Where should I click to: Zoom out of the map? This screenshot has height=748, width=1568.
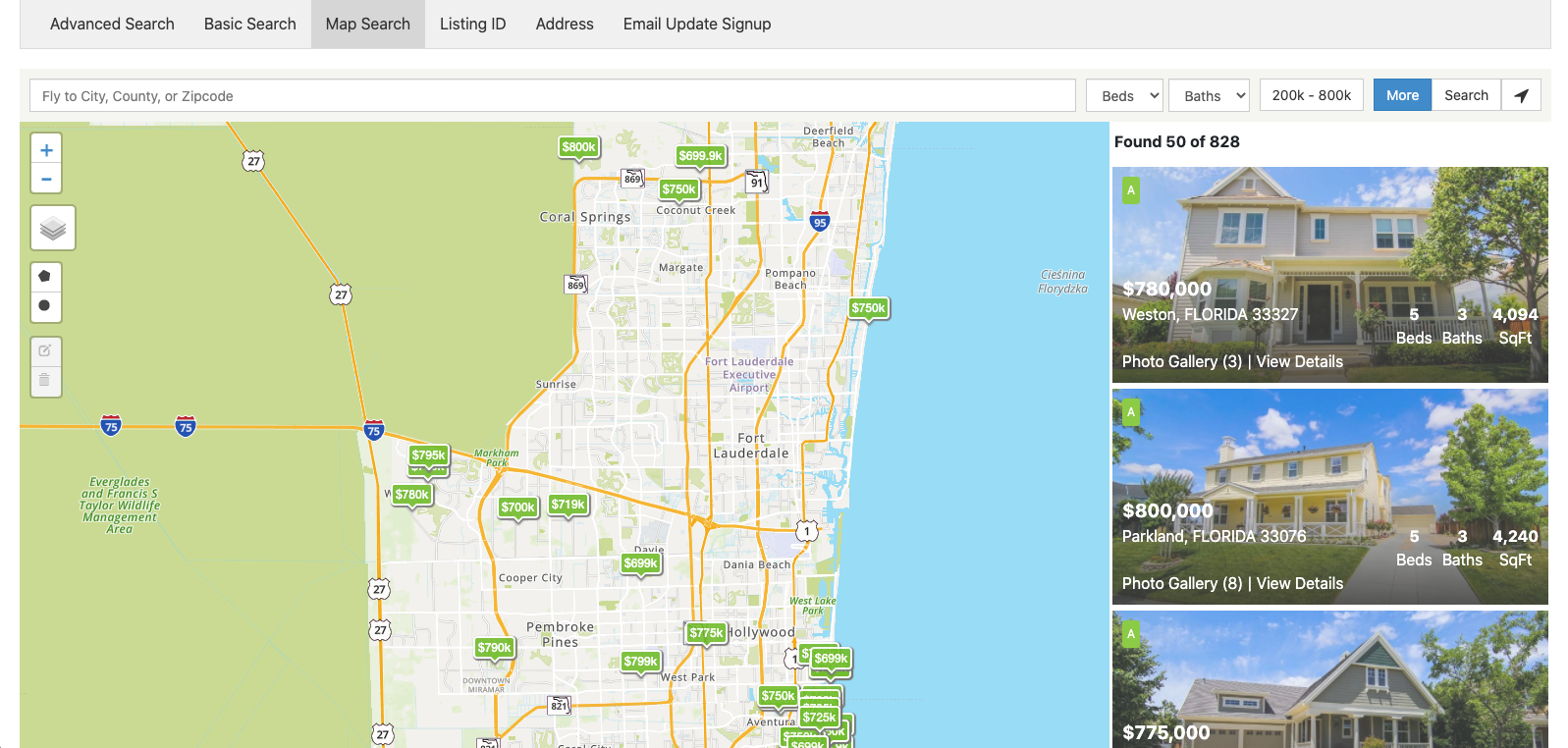[46, 179]
